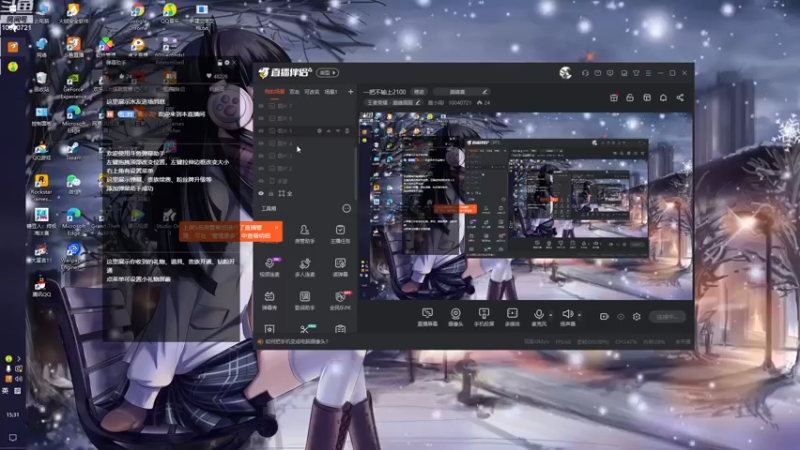Expand speaker options arrow
The width and height of the screenshot is (800, 450).
579,315
